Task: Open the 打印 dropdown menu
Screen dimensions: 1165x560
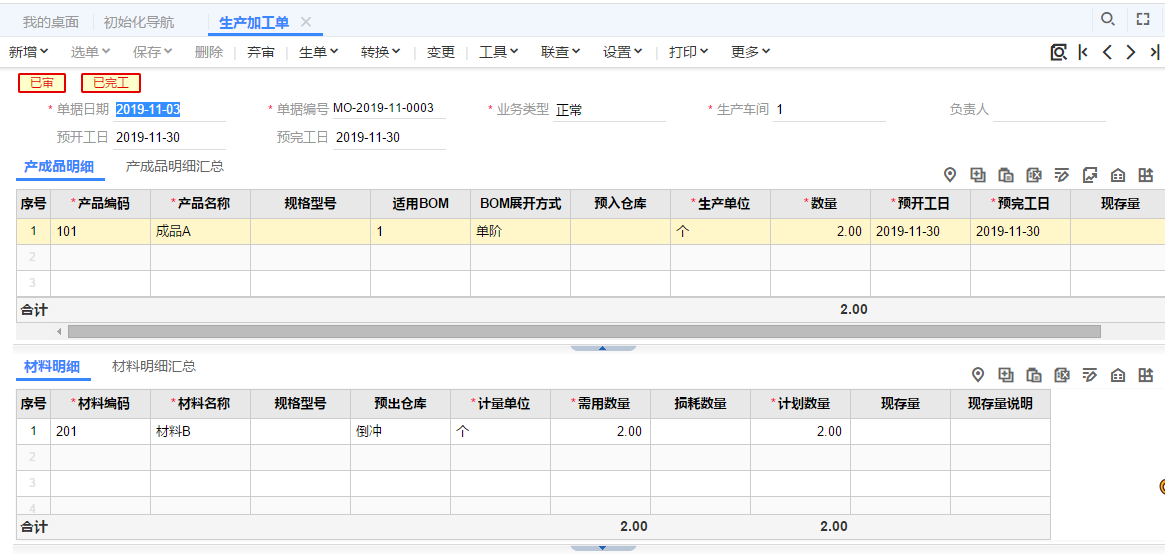Action: pyautogui.click(x=688, y=52)
